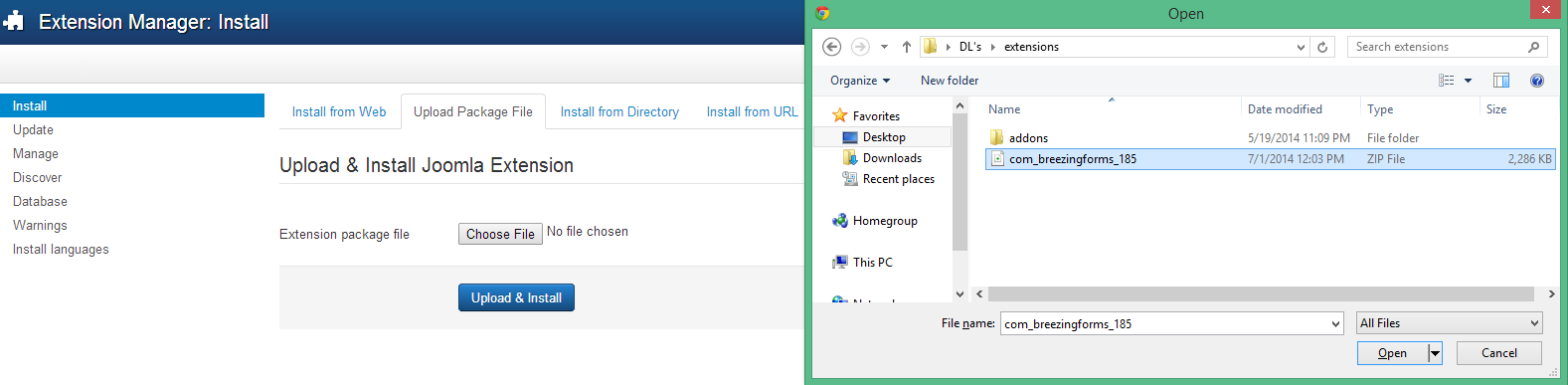This screenshot has height=385, width=1568.
Task: Change the file view layout icon
Action: click(x=1447, y=81)
